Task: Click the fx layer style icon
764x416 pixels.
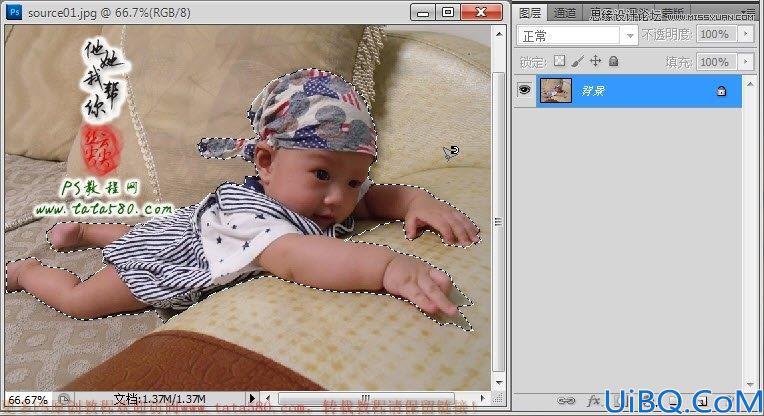Action: coord(593,401)
